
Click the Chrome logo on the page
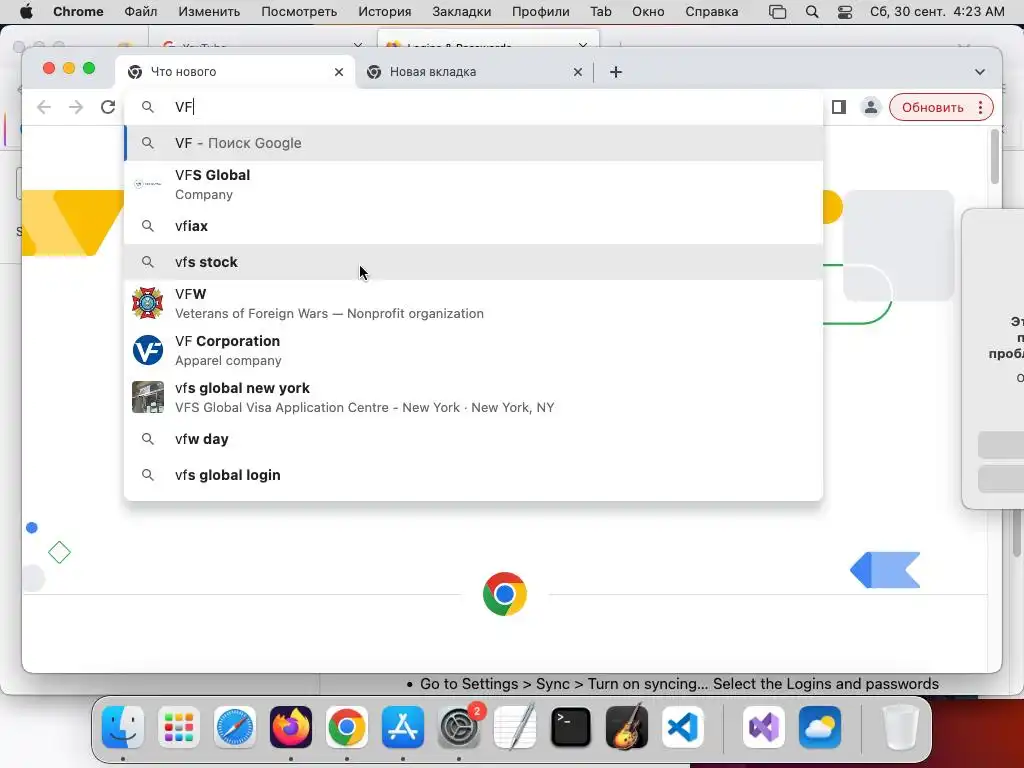[504, 594]
